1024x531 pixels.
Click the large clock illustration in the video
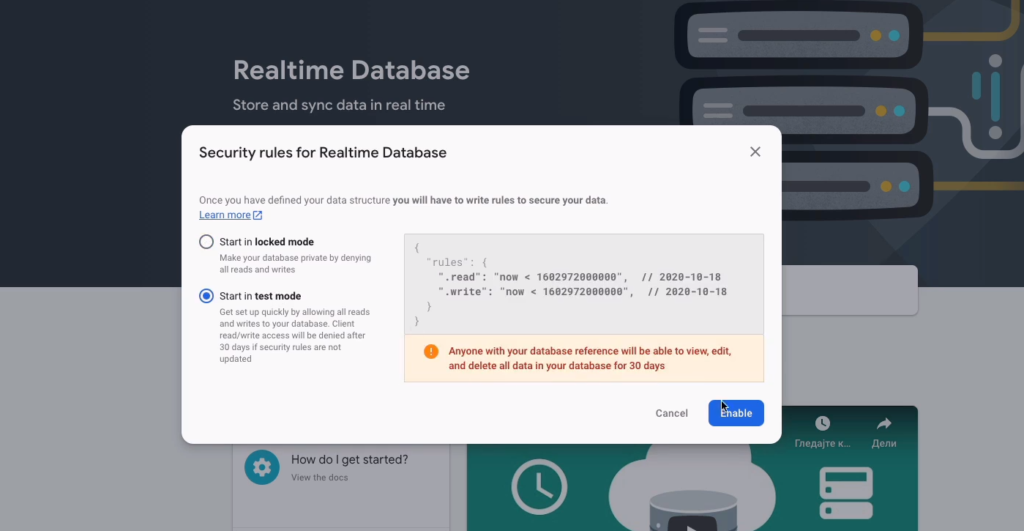pyautogui.click(x=539, y=487)
